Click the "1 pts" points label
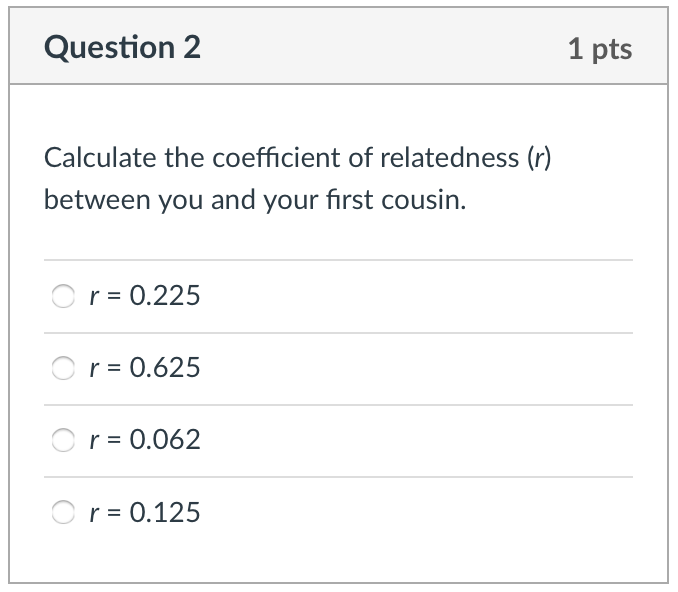This screenshot has width=678, height=592. tap(600, 48)
